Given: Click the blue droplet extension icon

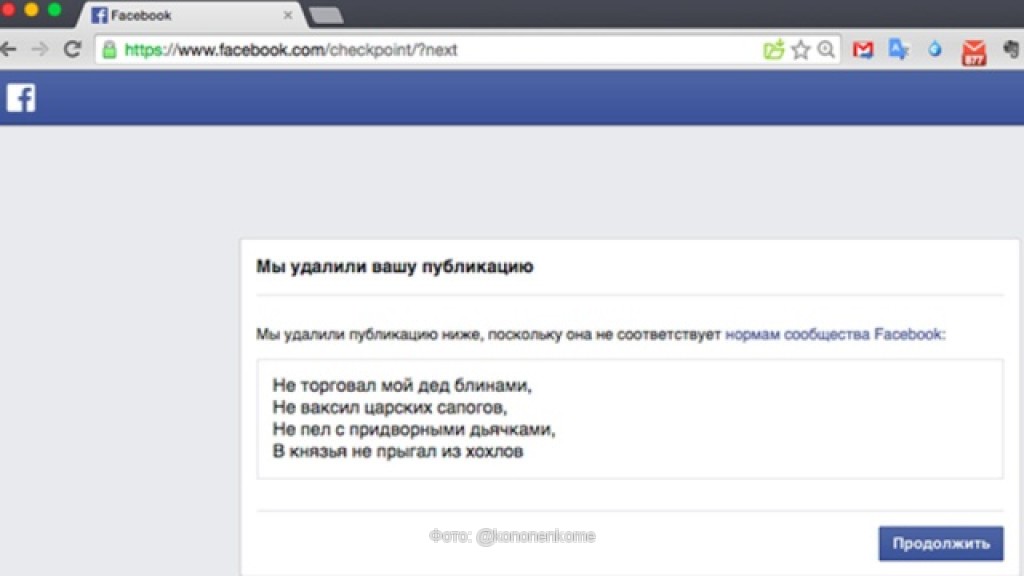Looking at the screenshot, I should click(935, 49).
